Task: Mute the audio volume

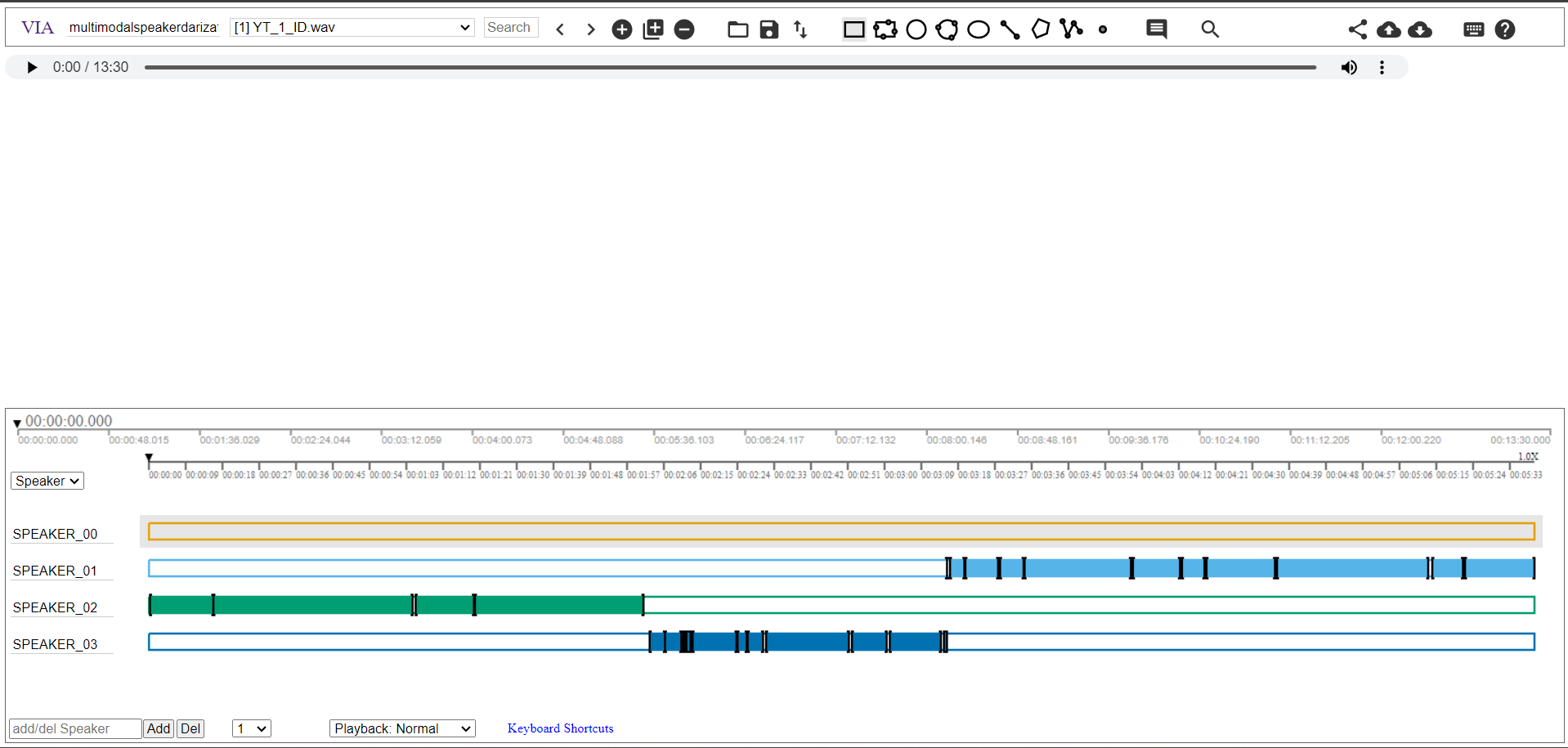Action: (x=1349, y=67)
